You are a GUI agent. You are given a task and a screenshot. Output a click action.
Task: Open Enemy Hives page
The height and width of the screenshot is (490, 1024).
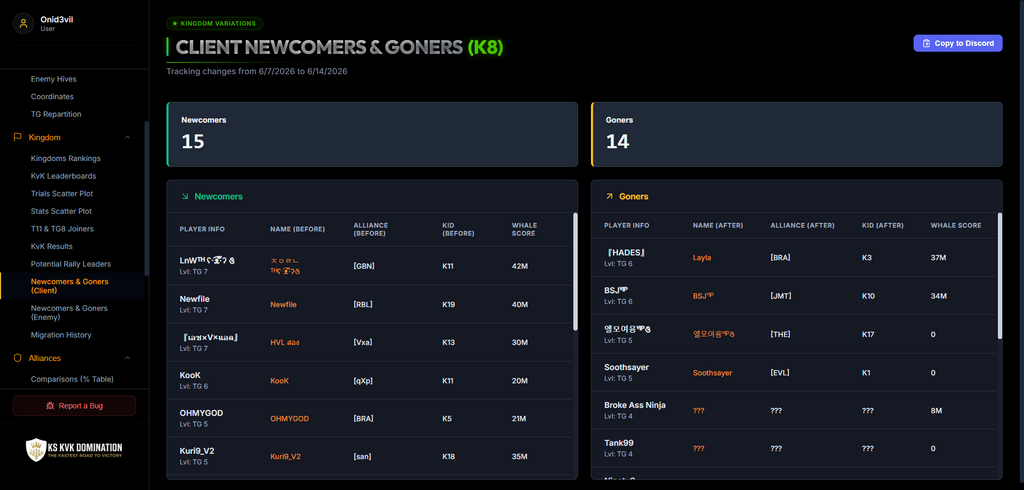pyautogui.click(x=54, y=79)
